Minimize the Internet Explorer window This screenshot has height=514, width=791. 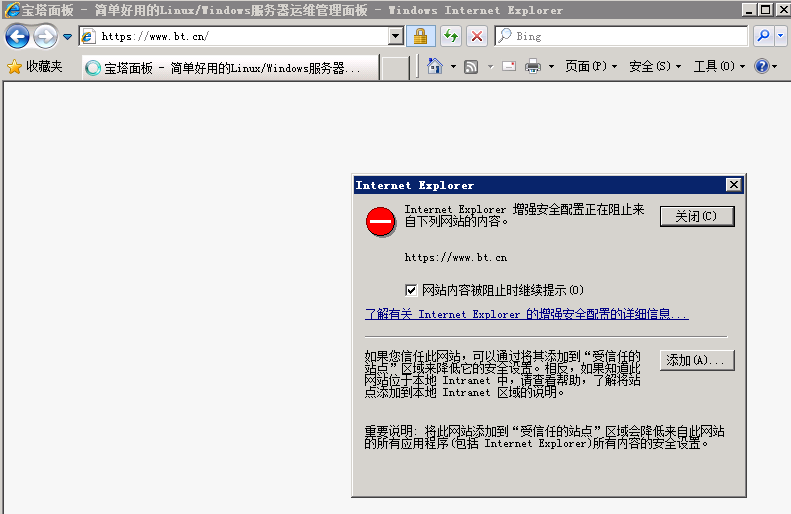click(749, 10)
